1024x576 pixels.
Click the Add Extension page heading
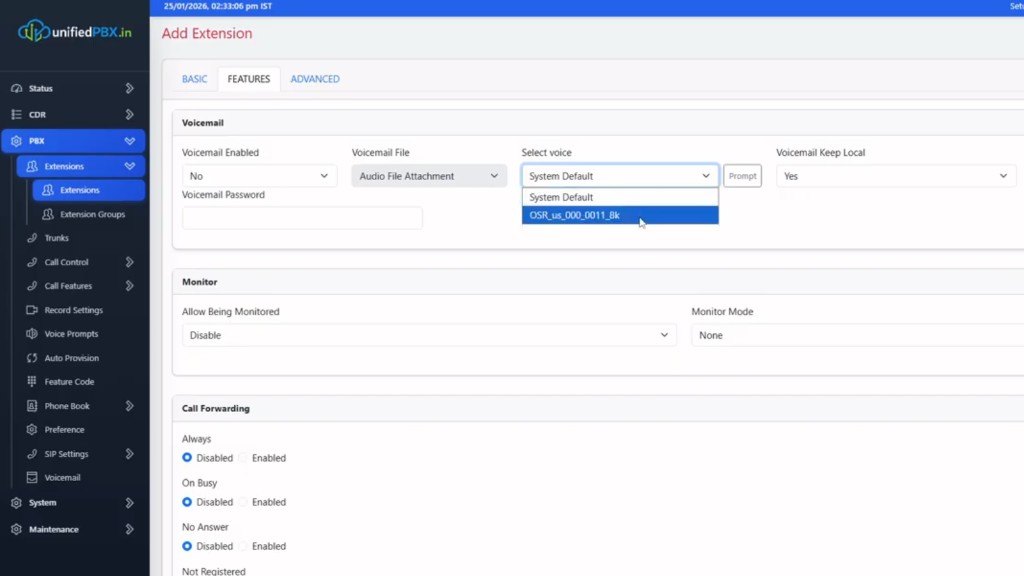[207, 33]
